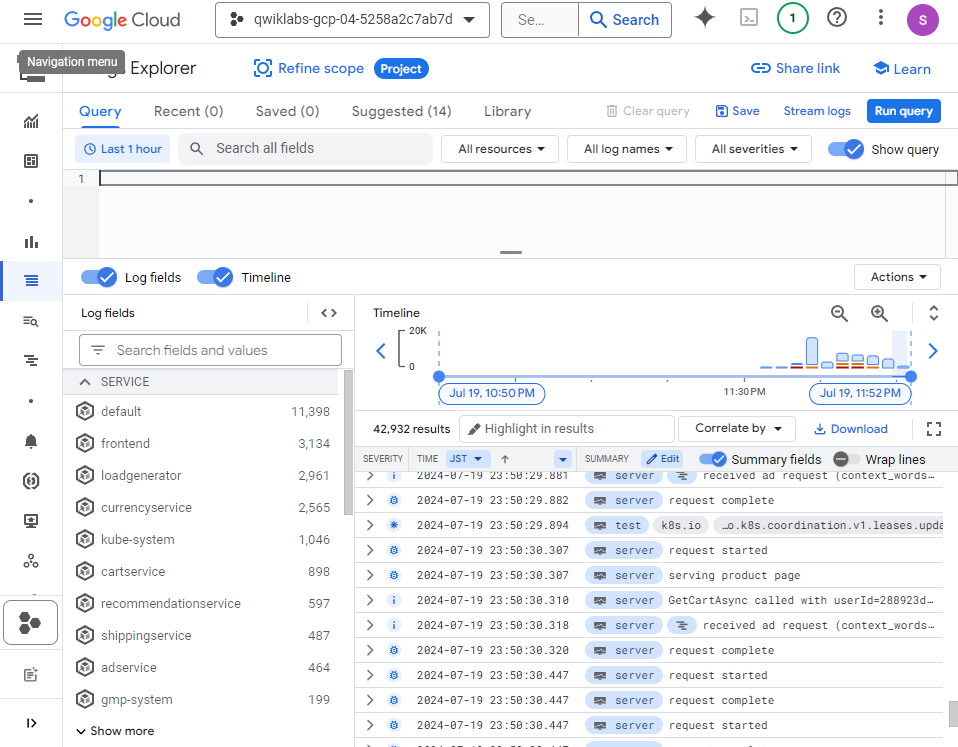Screen dimensions: 958x747
Task: Click the release notes icon in sidebar
Action: pyautogui.click(x=31, y=674)
